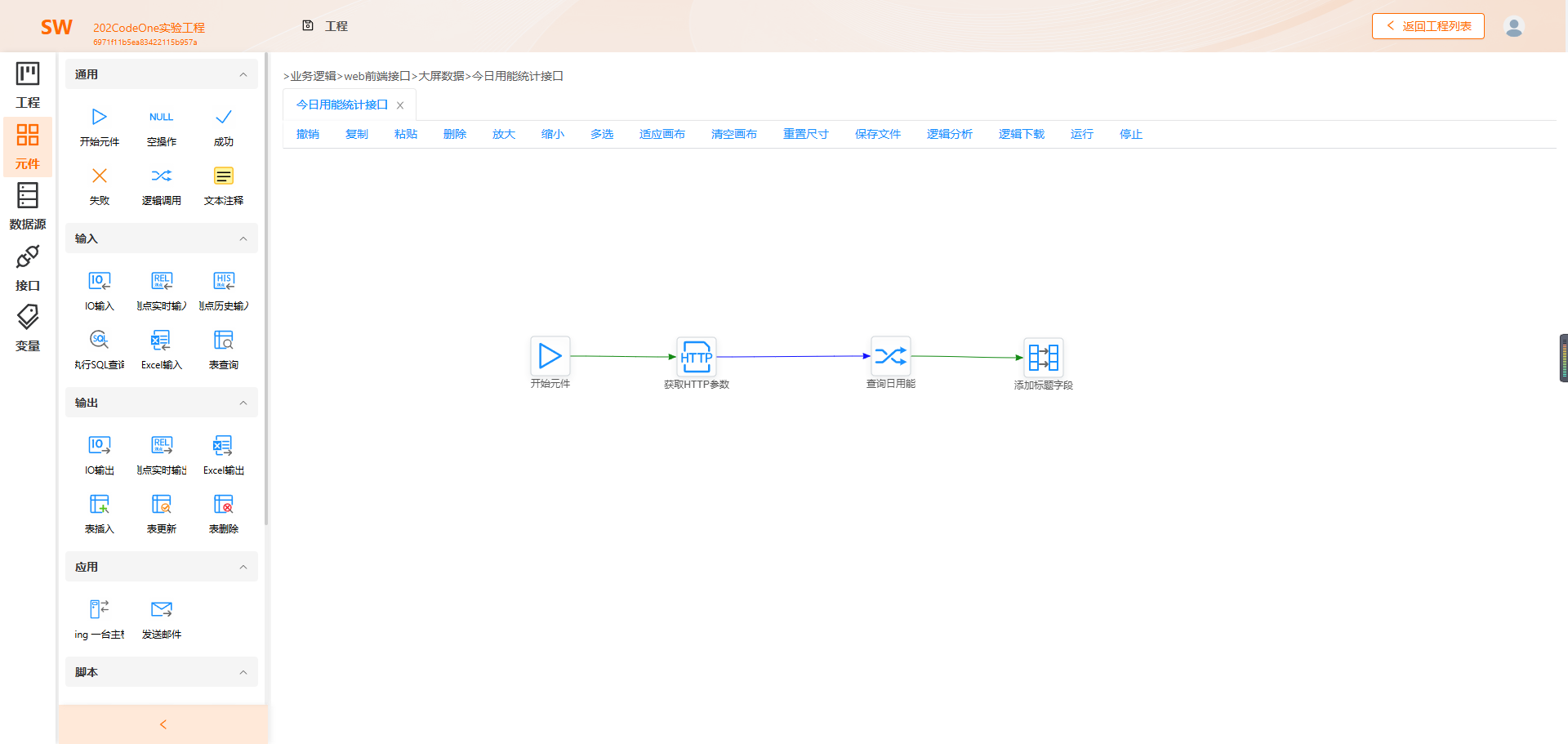The width and height of the screenshot is (1568, 744).
Task: Open the 接口 interface sidebar section
Action: 28,268
